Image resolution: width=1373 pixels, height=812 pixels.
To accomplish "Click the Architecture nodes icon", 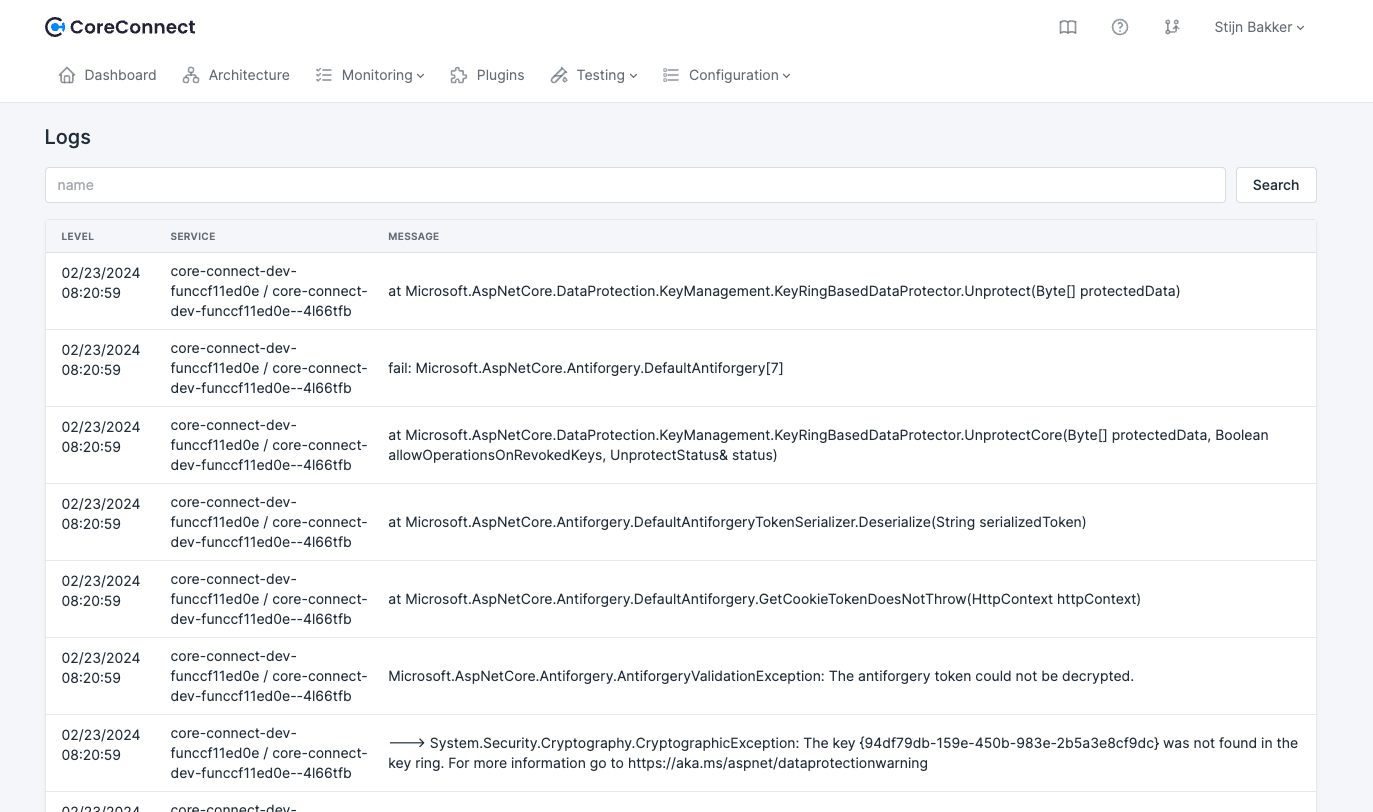I will [191, 75].
